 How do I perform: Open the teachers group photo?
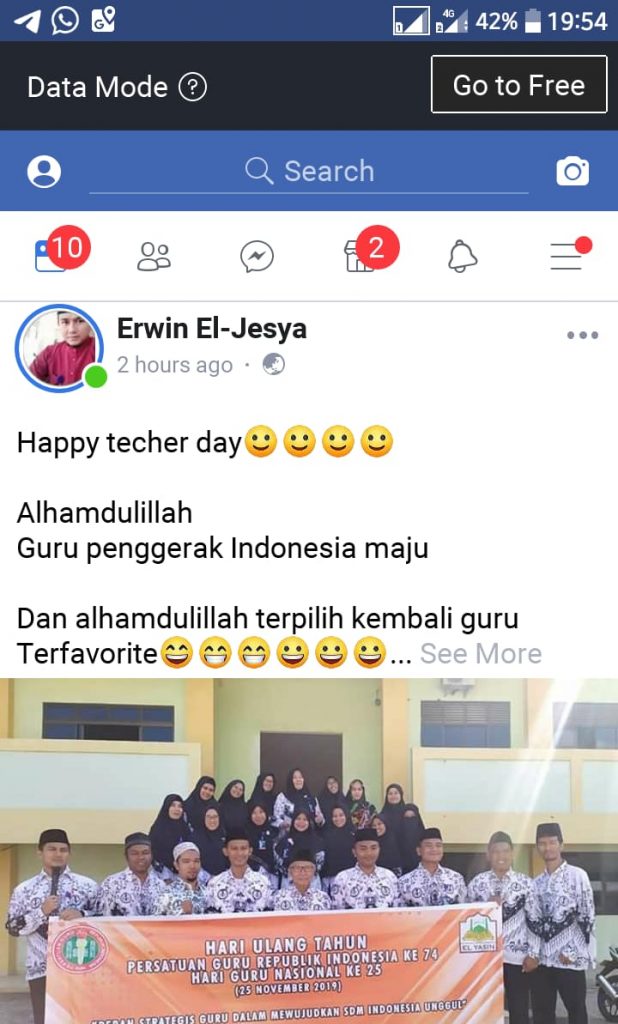coord(309,851)
